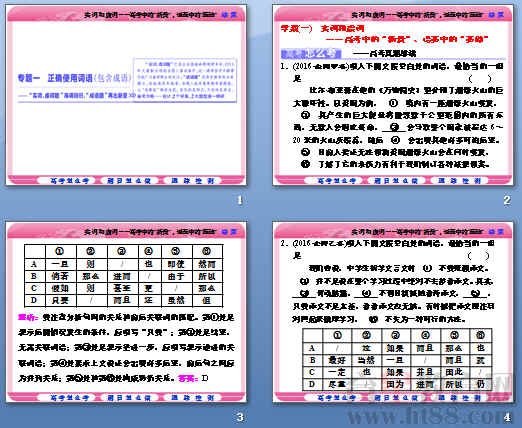Select the slide 2 thumbnail

click(x=393, y=95)
